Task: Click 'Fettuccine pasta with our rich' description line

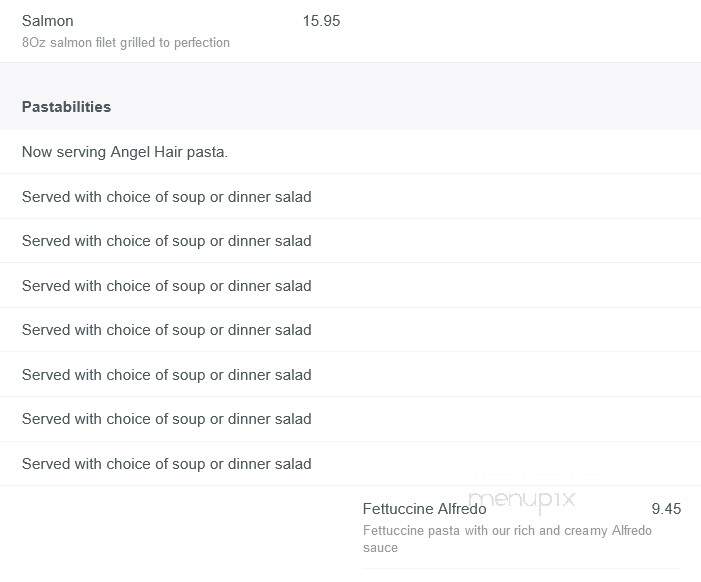Action: [507, 531]
